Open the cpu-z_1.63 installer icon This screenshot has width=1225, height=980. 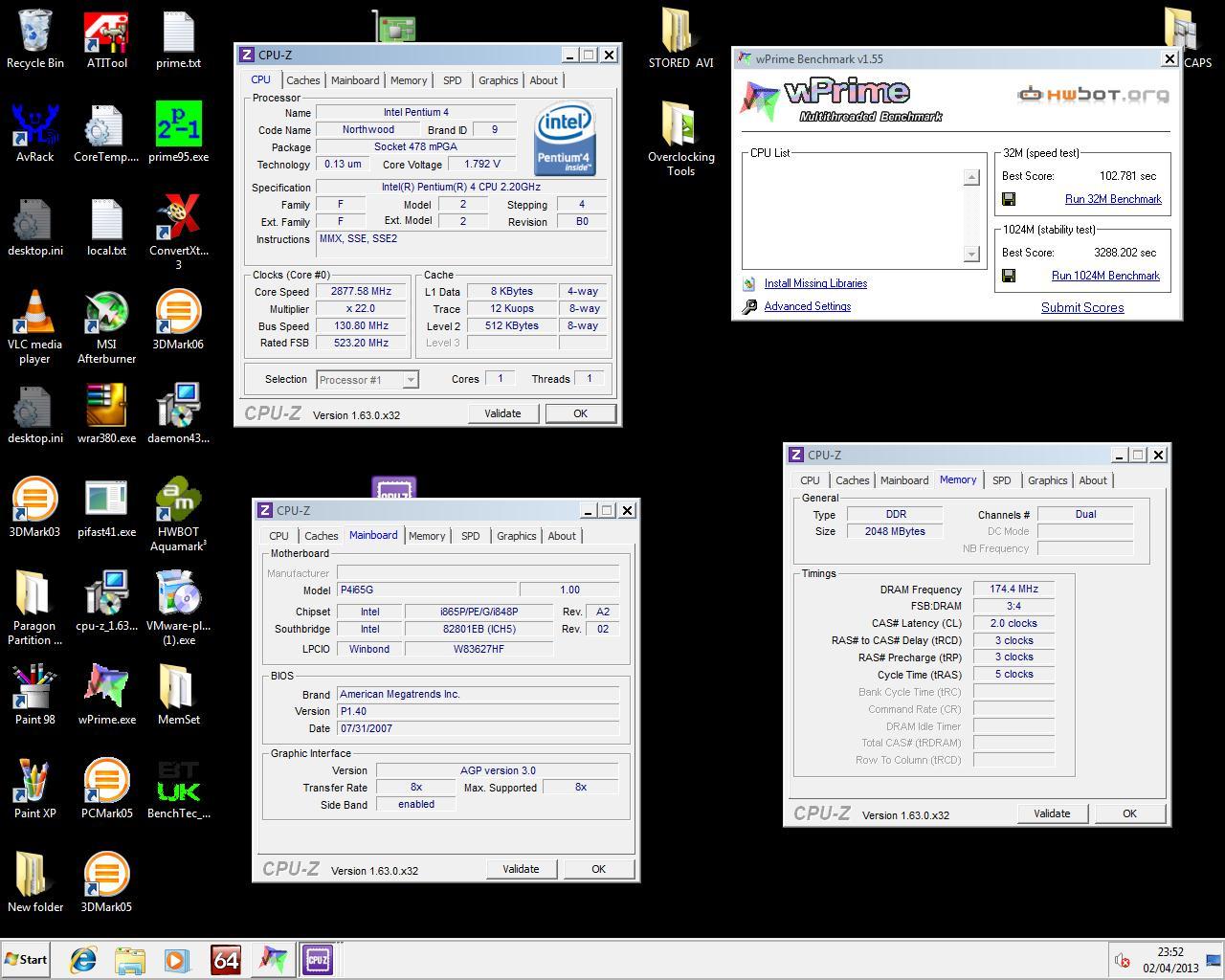(106, 602)
